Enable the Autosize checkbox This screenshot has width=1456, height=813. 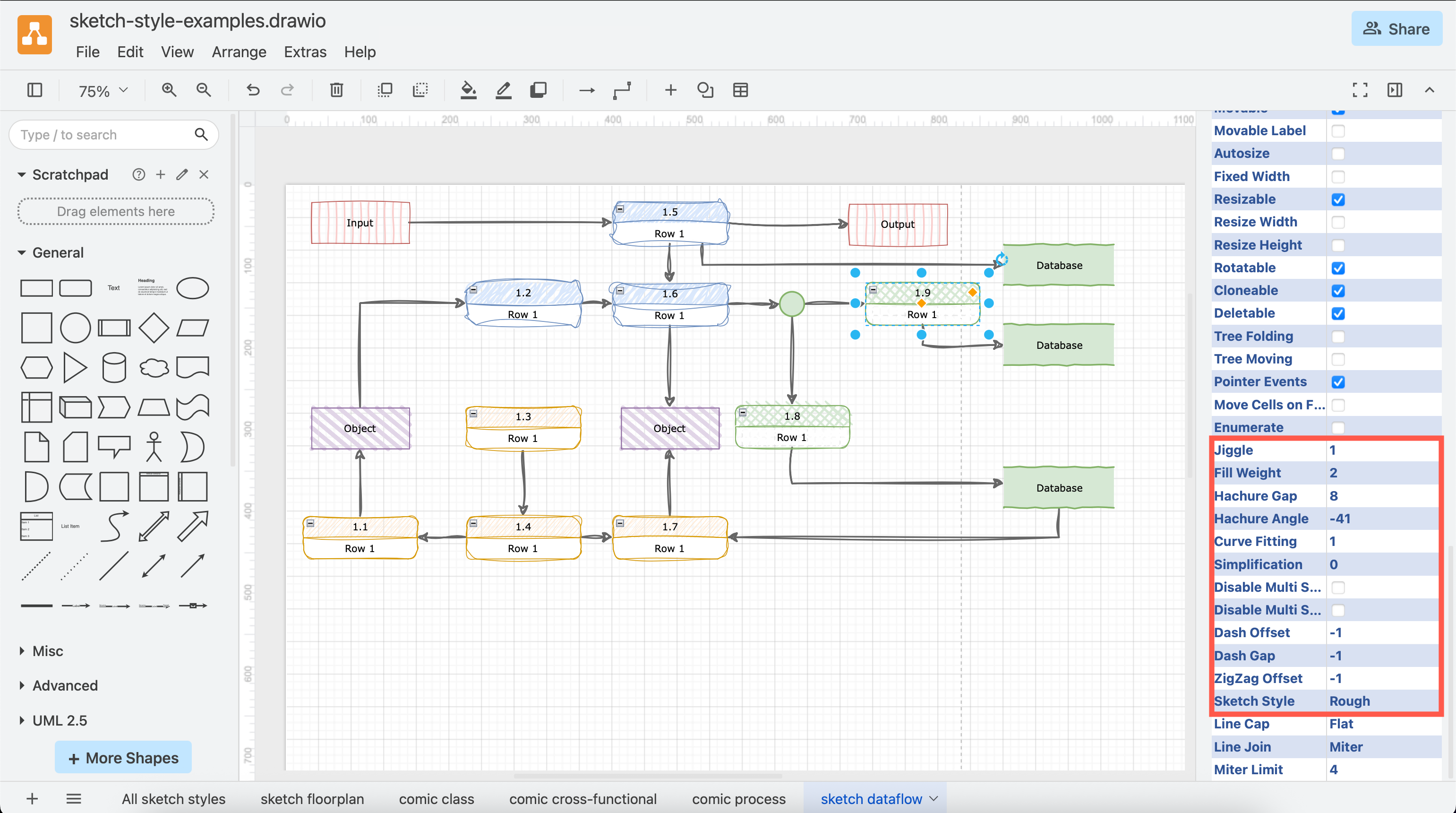click(1338, 153)
